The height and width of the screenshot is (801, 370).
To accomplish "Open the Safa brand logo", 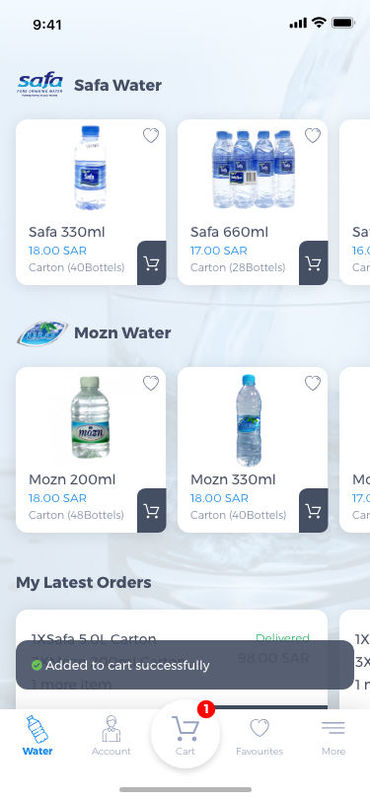I will 40,85.
